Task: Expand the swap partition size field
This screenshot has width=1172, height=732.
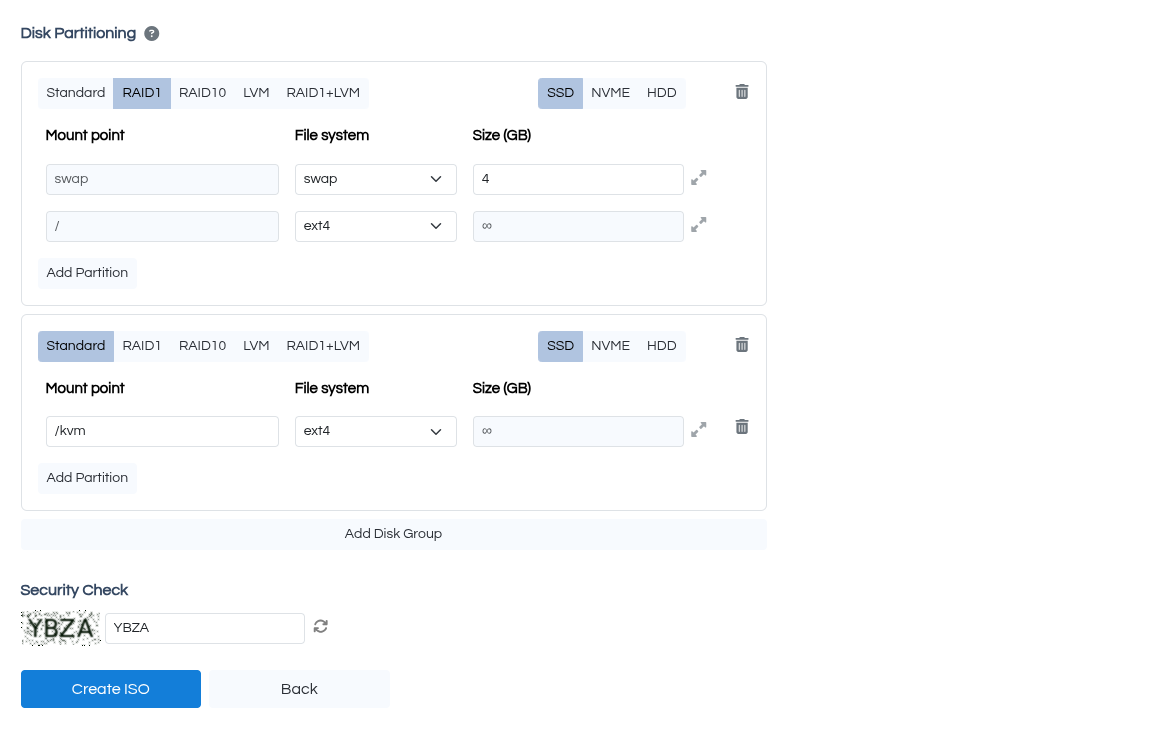Action: tap(698, 177)
